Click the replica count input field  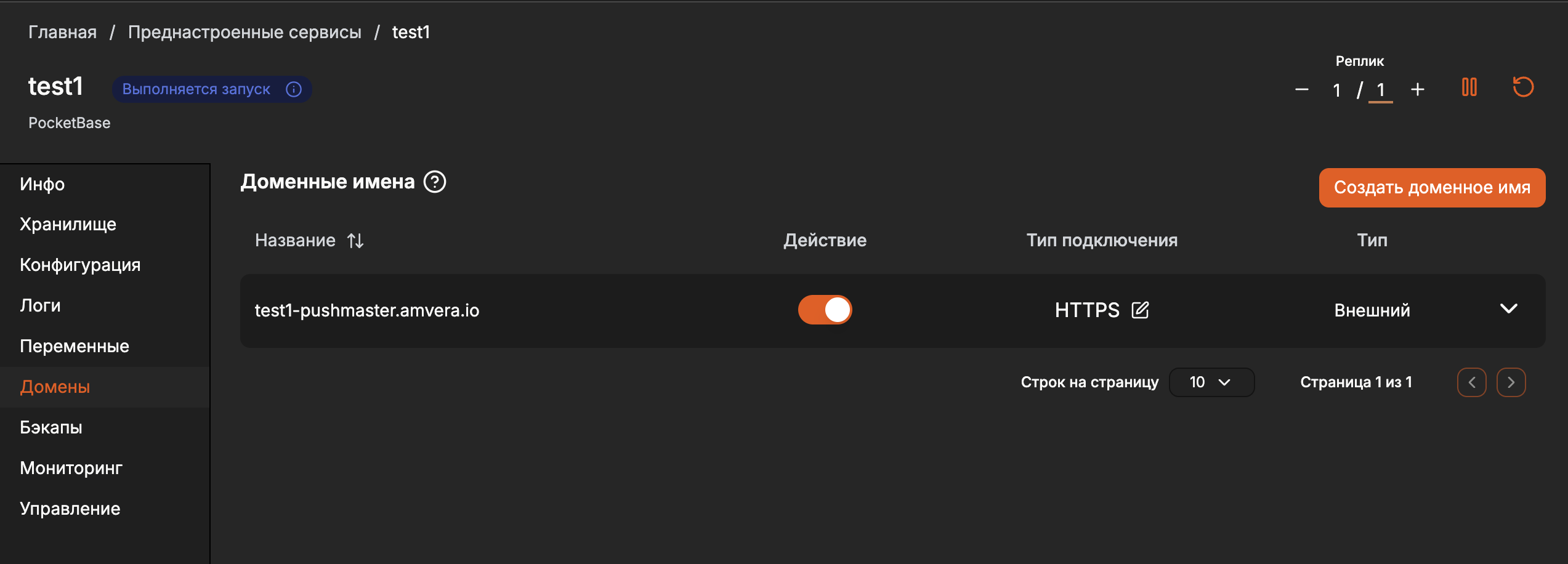1381,91
